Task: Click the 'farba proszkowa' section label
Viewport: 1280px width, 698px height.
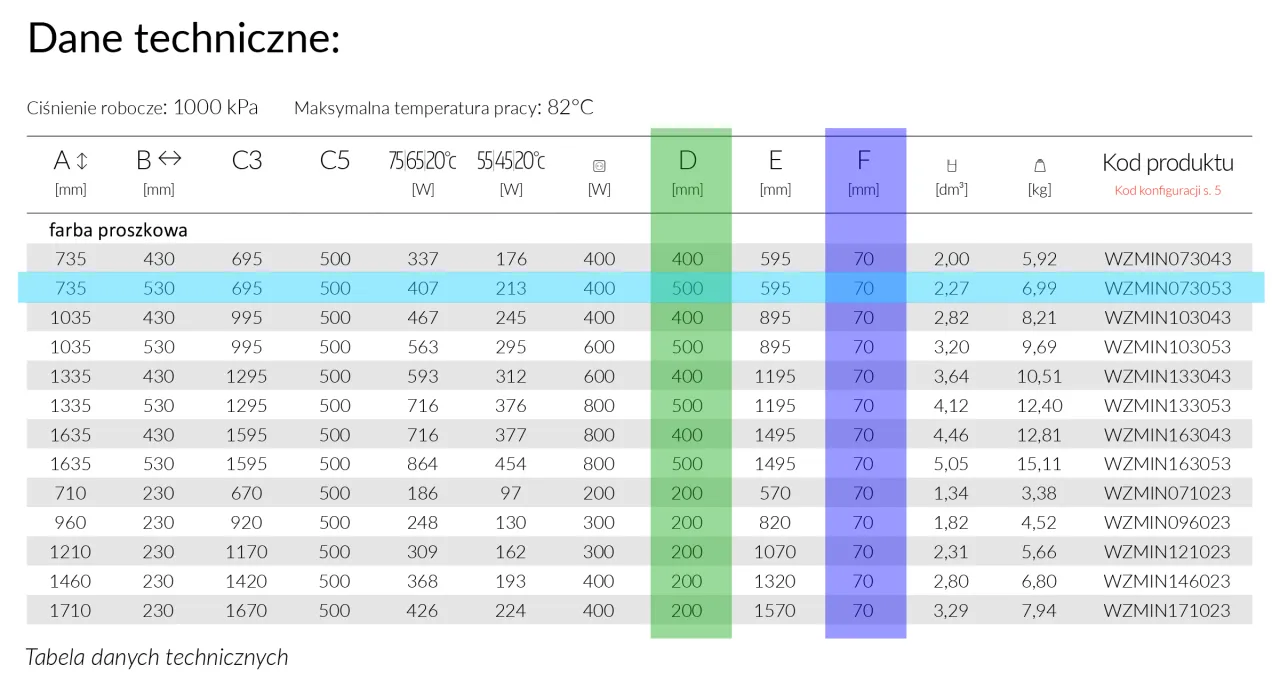Action: pos(118,230)
